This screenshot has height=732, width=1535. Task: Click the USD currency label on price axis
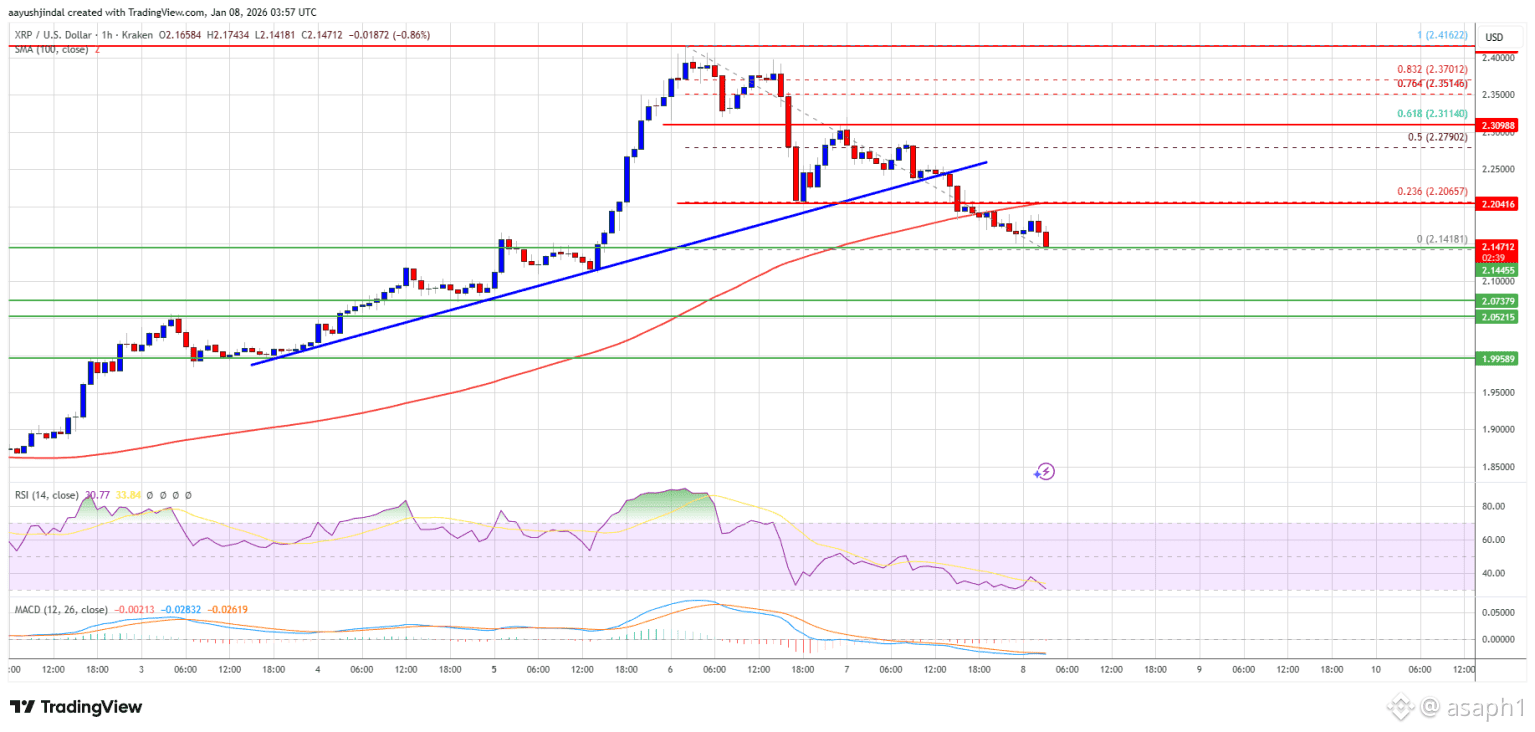pos(1495,38)
